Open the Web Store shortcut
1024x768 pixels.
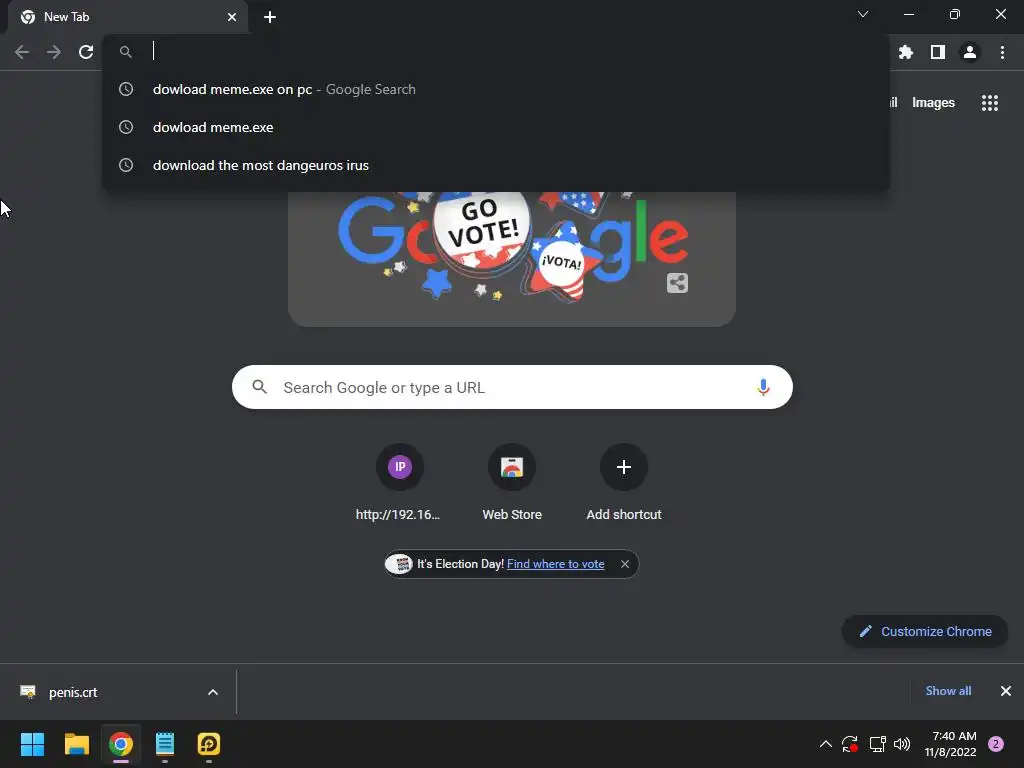[512, 483]
